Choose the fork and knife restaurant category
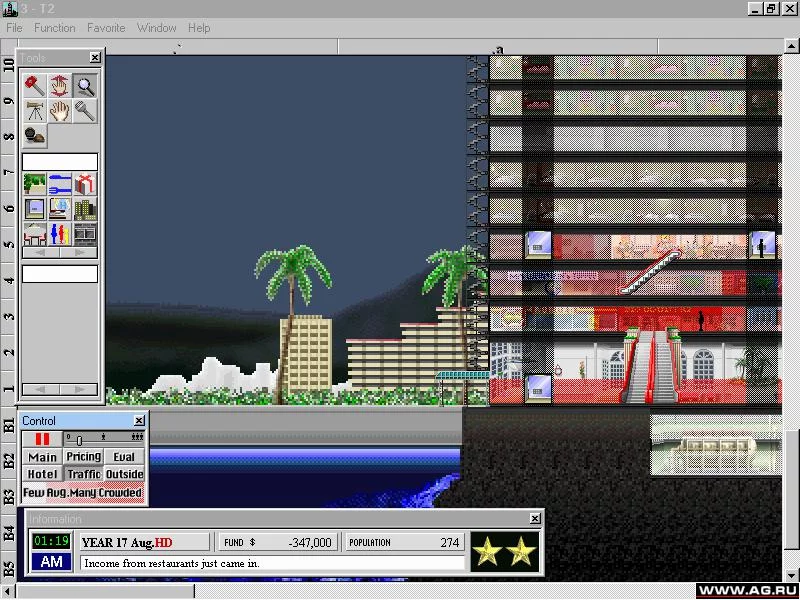Screen dimensions: 800x600 (60, 184)
